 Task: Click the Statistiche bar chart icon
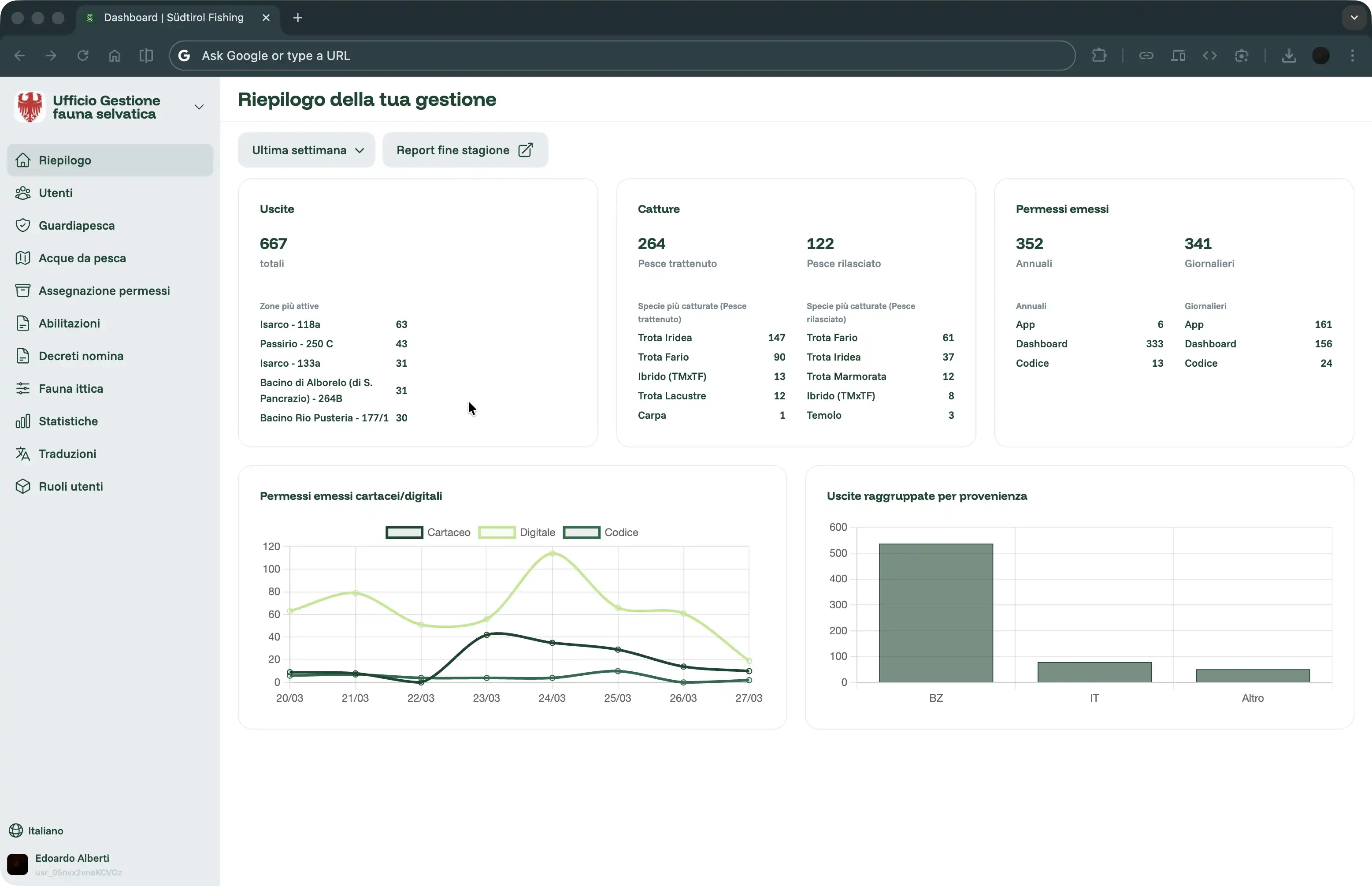point(22,421)
